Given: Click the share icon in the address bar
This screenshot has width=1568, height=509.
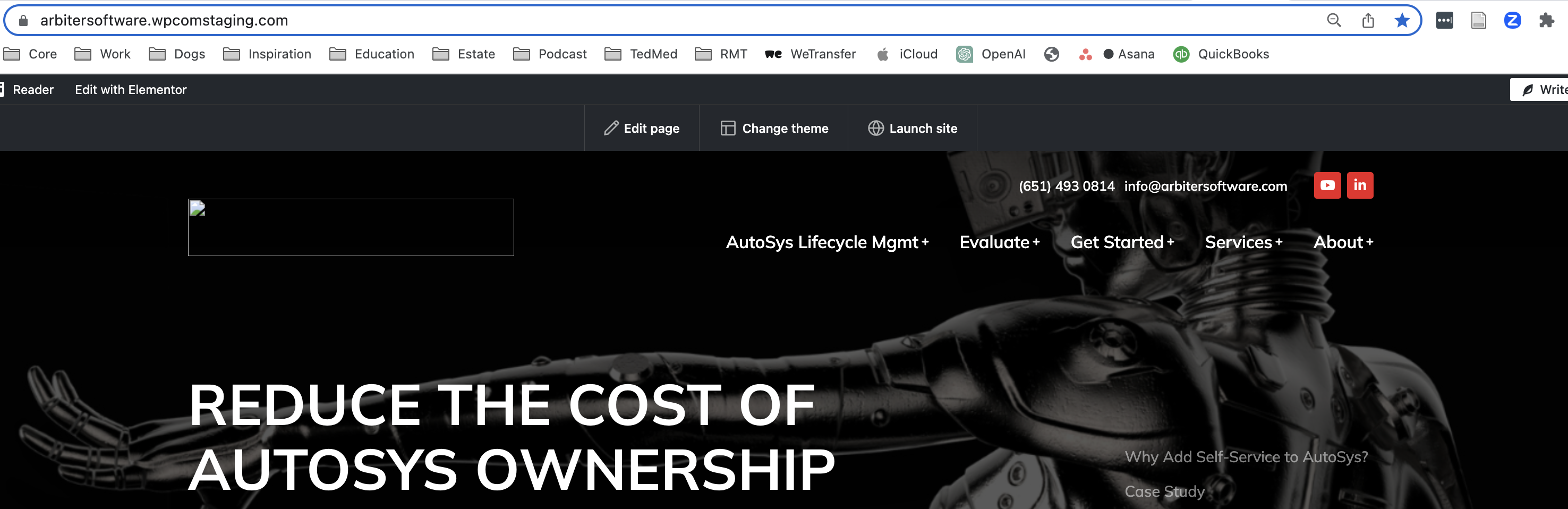Looking at the screenshot, I should point(1368,20).
